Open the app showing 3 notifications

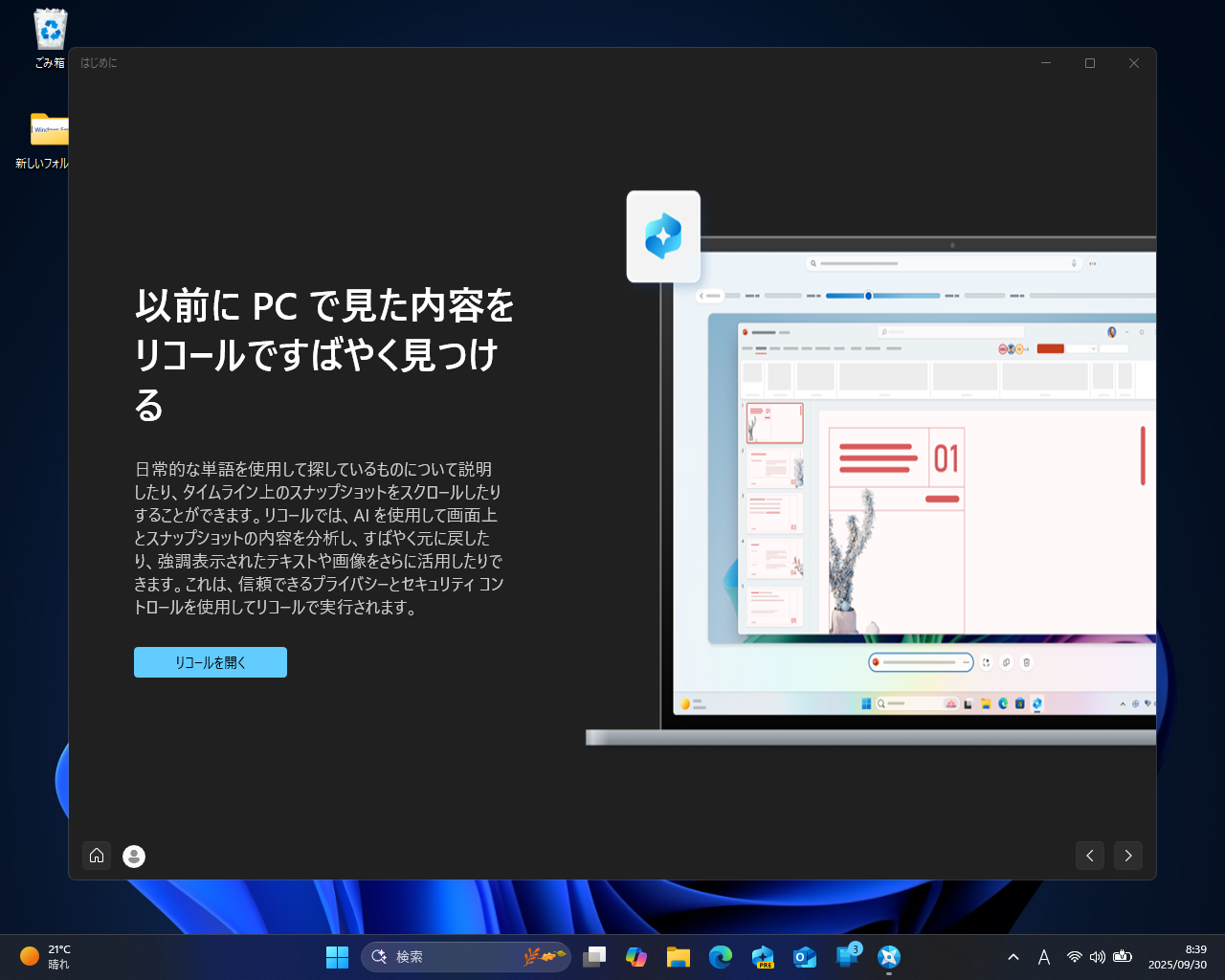[846, 957]
